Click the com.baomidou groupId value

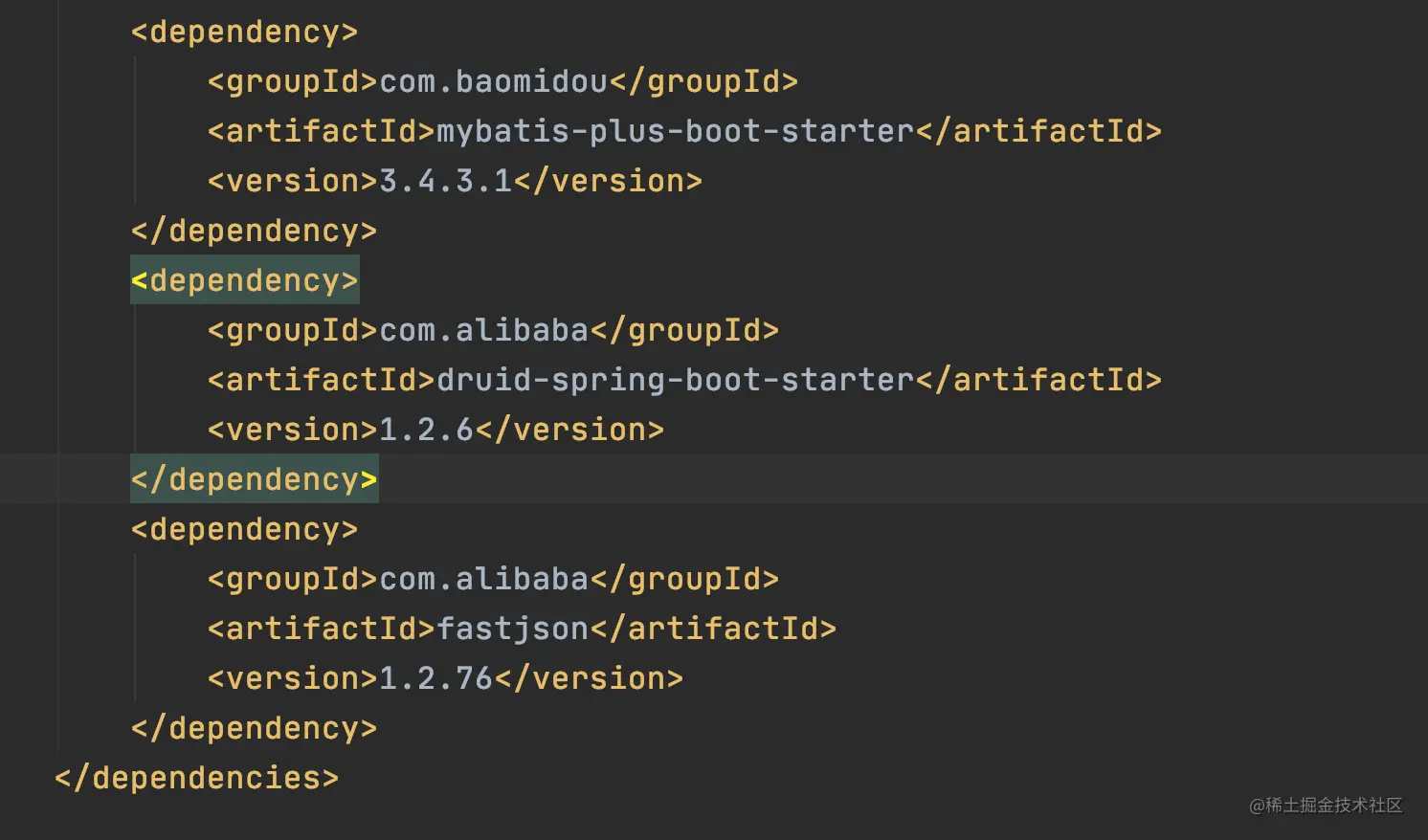tap(494, 81)
